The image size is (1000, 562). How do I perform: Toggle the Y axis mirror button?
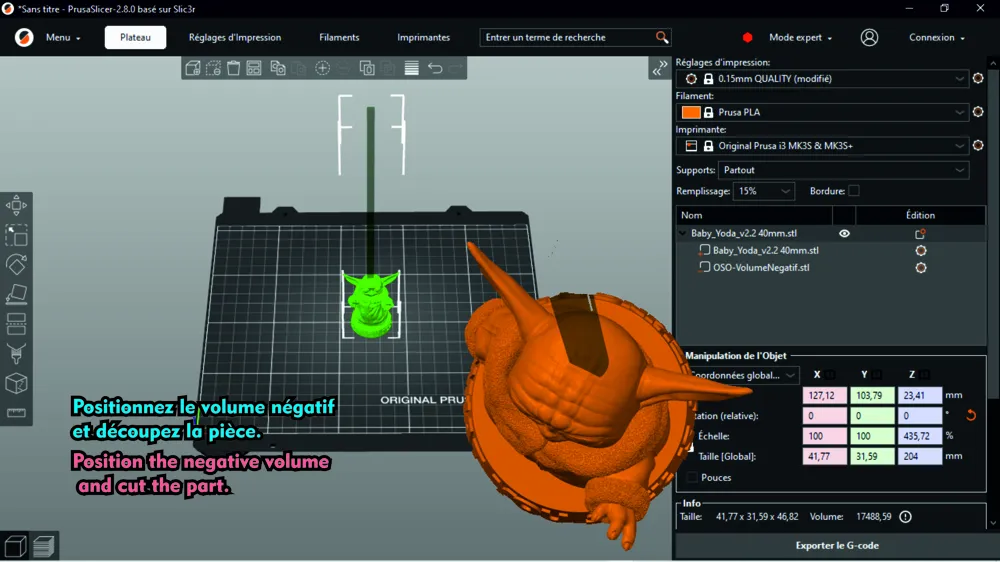click(x=877, y=374)
